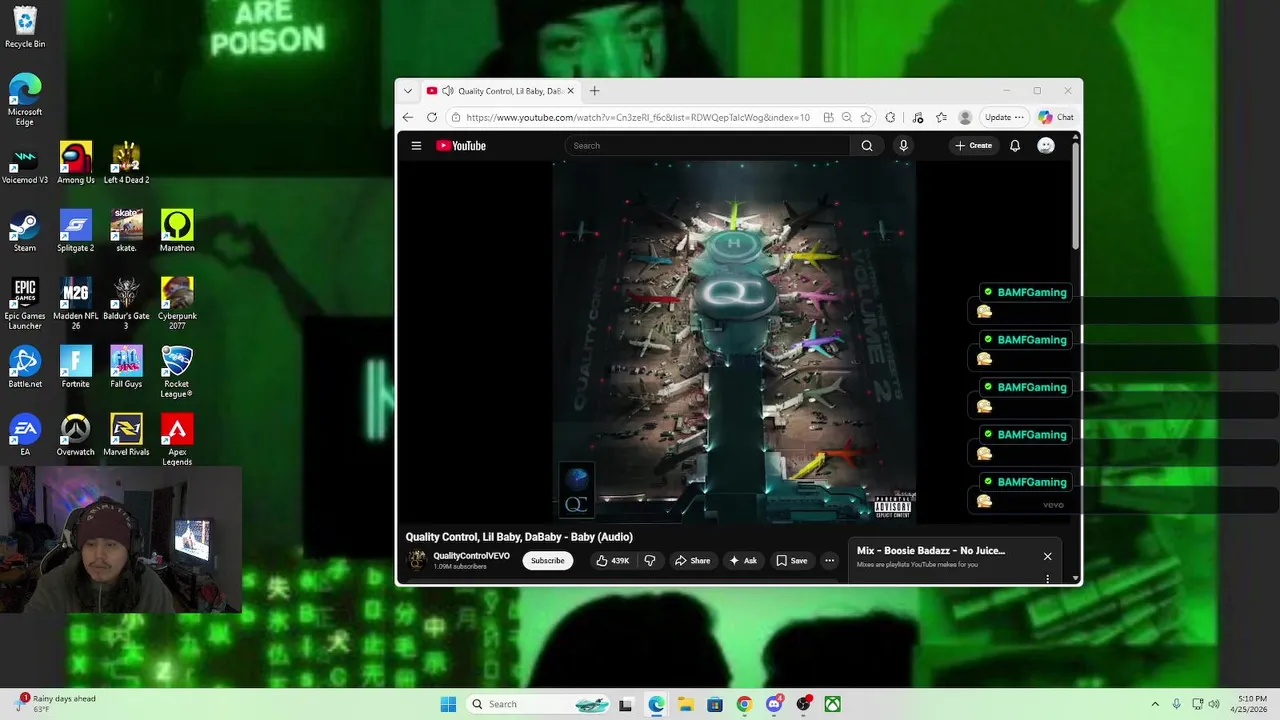Viewport: 1280px width, 720px height.
Task: Open the Left 4 Dead 2 shortcut
Action: coord(126,164)
